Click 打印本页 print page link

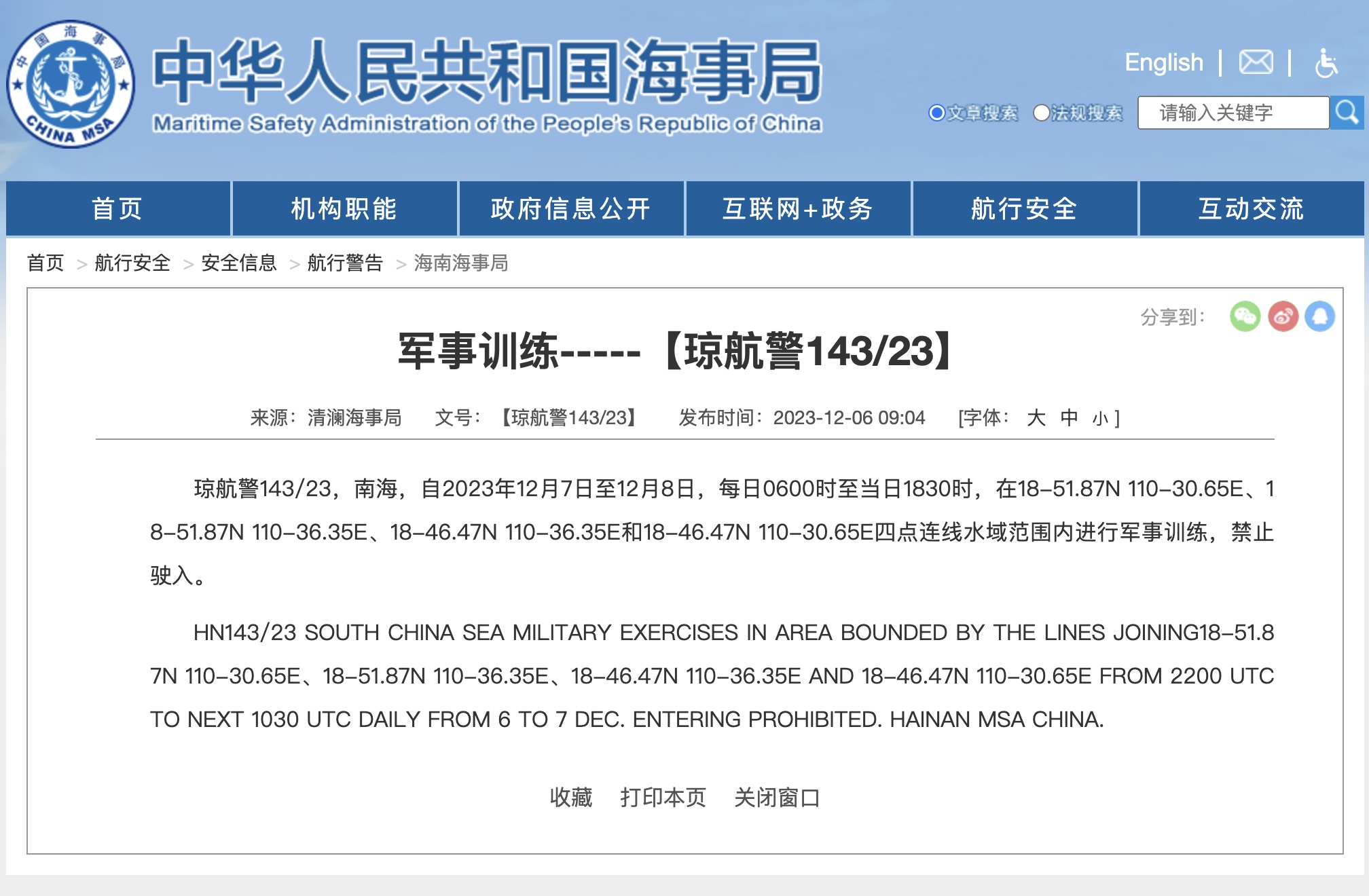pos(663,797)
